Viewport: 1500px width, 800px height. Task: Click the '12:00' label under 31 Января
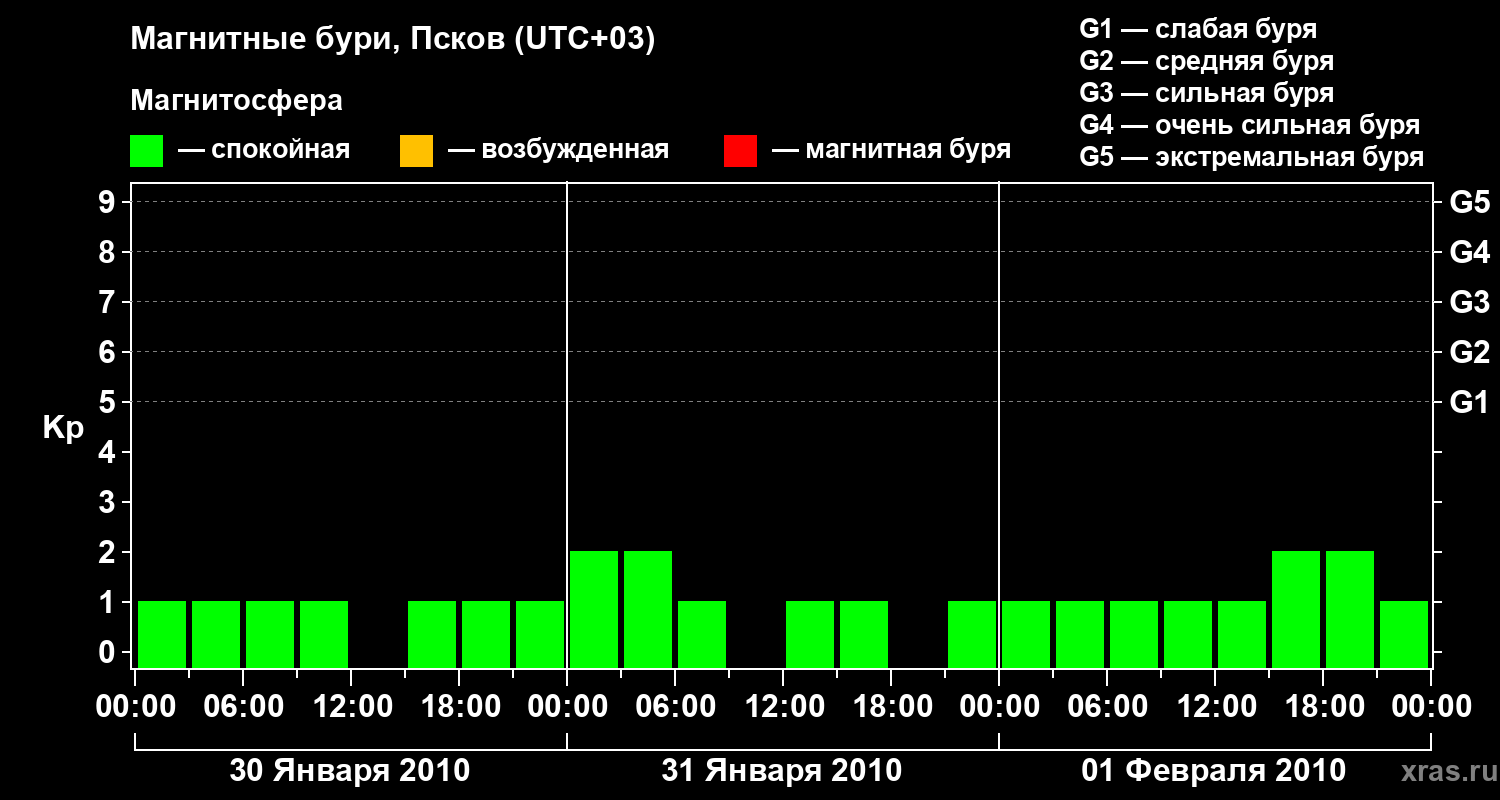(x=784, y=707)
